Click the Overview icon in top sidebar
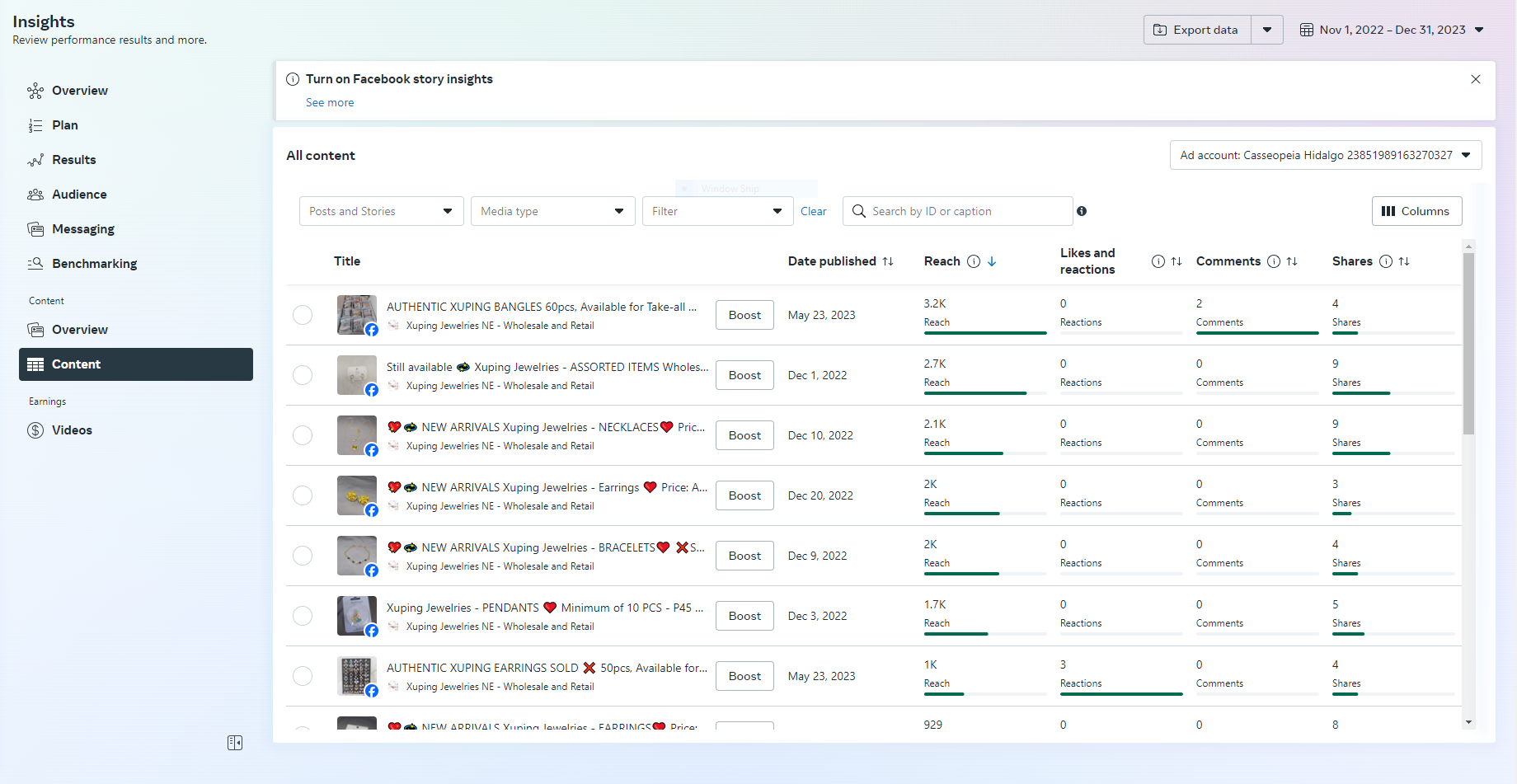The image size is (1517, 784). (35, 91)
